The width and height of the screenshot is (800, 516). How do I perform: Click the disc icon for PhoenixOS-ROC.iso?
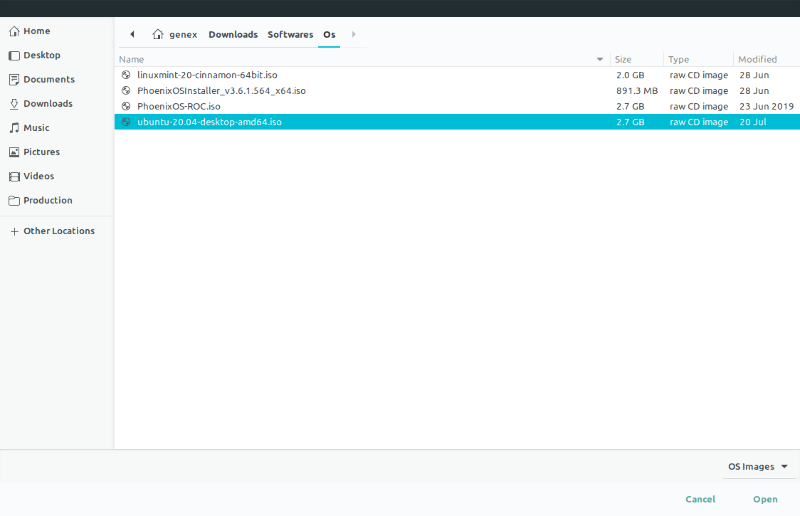point(126,106)
